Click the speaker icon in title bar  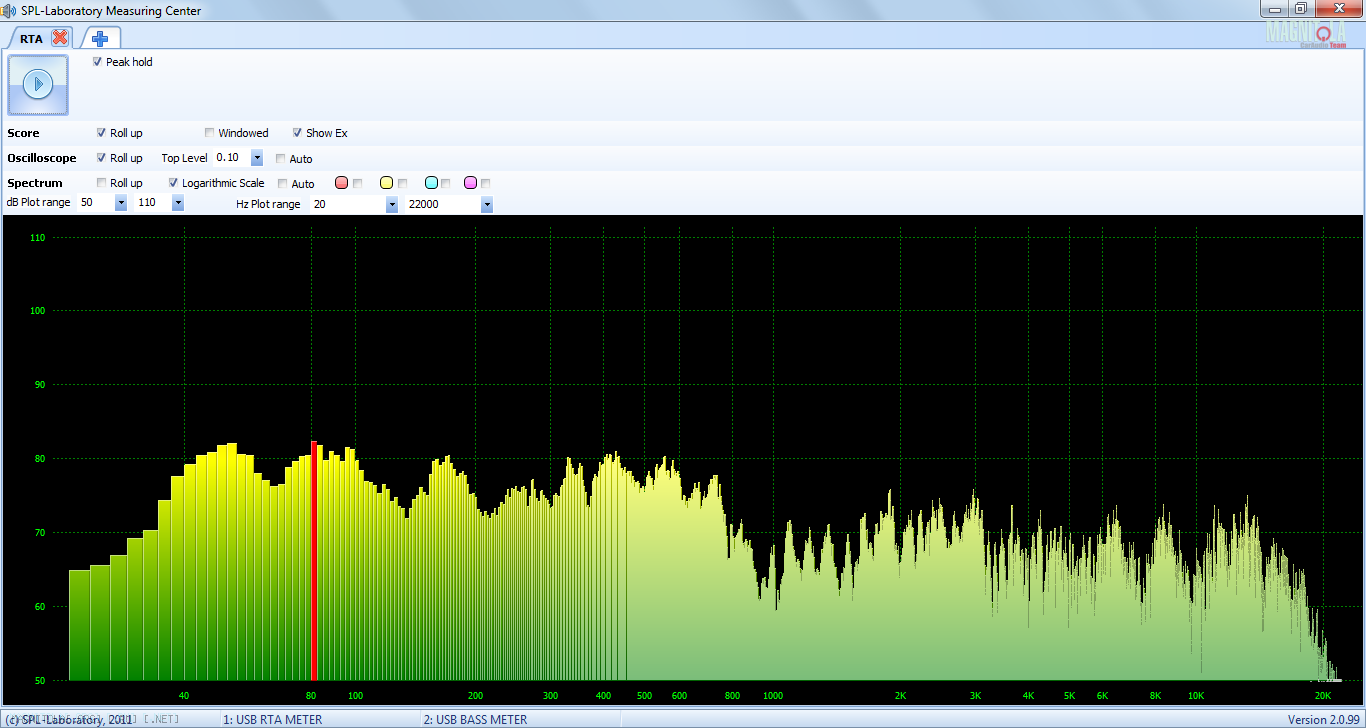point(9,11)
